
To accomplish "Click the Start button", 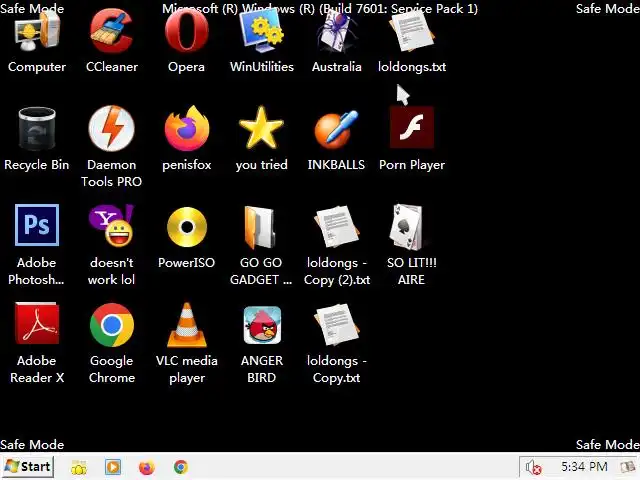I will (x=28, y=467).
